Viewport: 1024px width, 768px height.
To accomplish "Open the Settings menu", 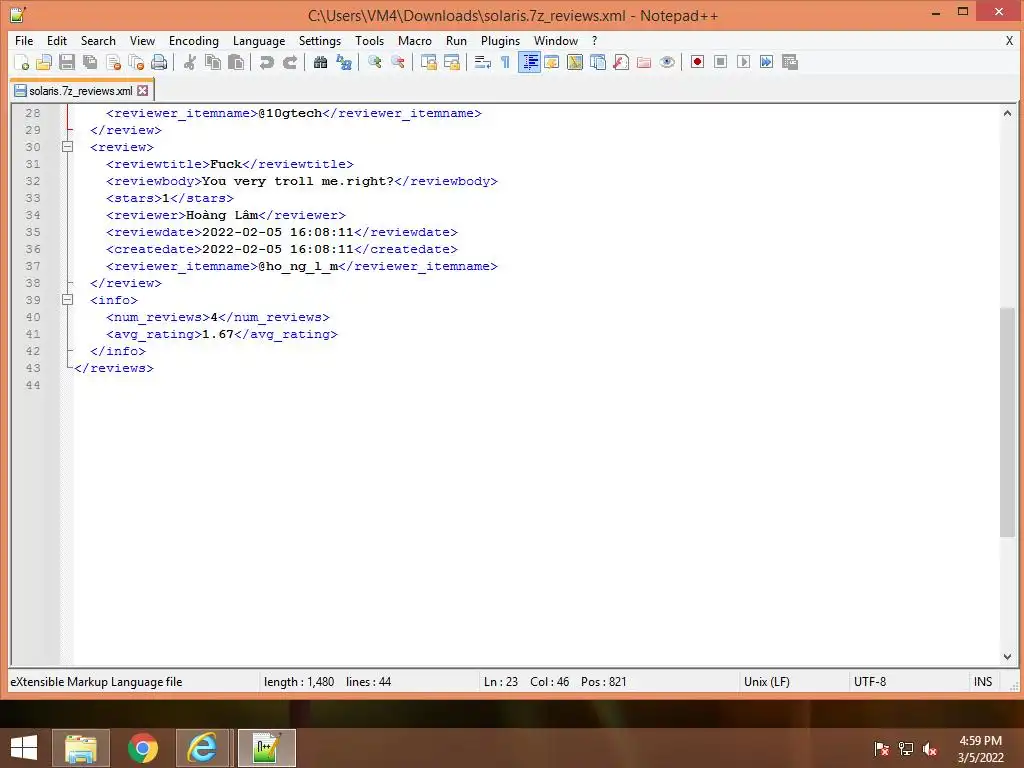I will (320, 40).
